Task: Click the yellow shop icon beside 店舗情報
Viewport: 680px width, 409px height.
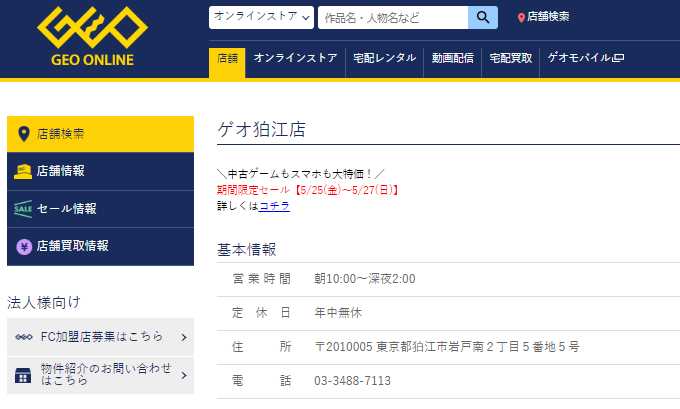Action: [23, 171]
